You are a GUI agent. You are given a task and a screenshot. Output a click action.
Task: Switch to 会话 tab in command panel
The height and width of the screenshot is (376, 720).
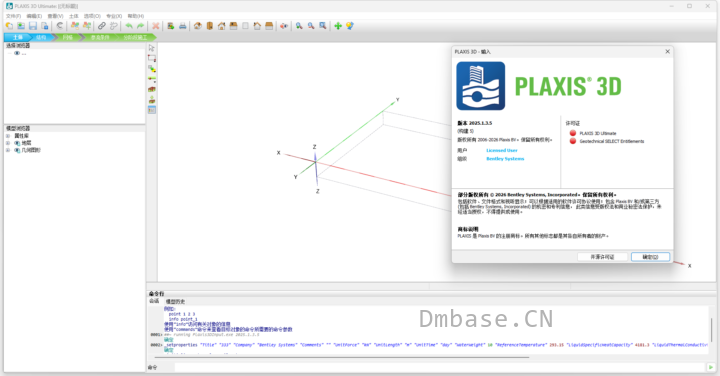154,301
